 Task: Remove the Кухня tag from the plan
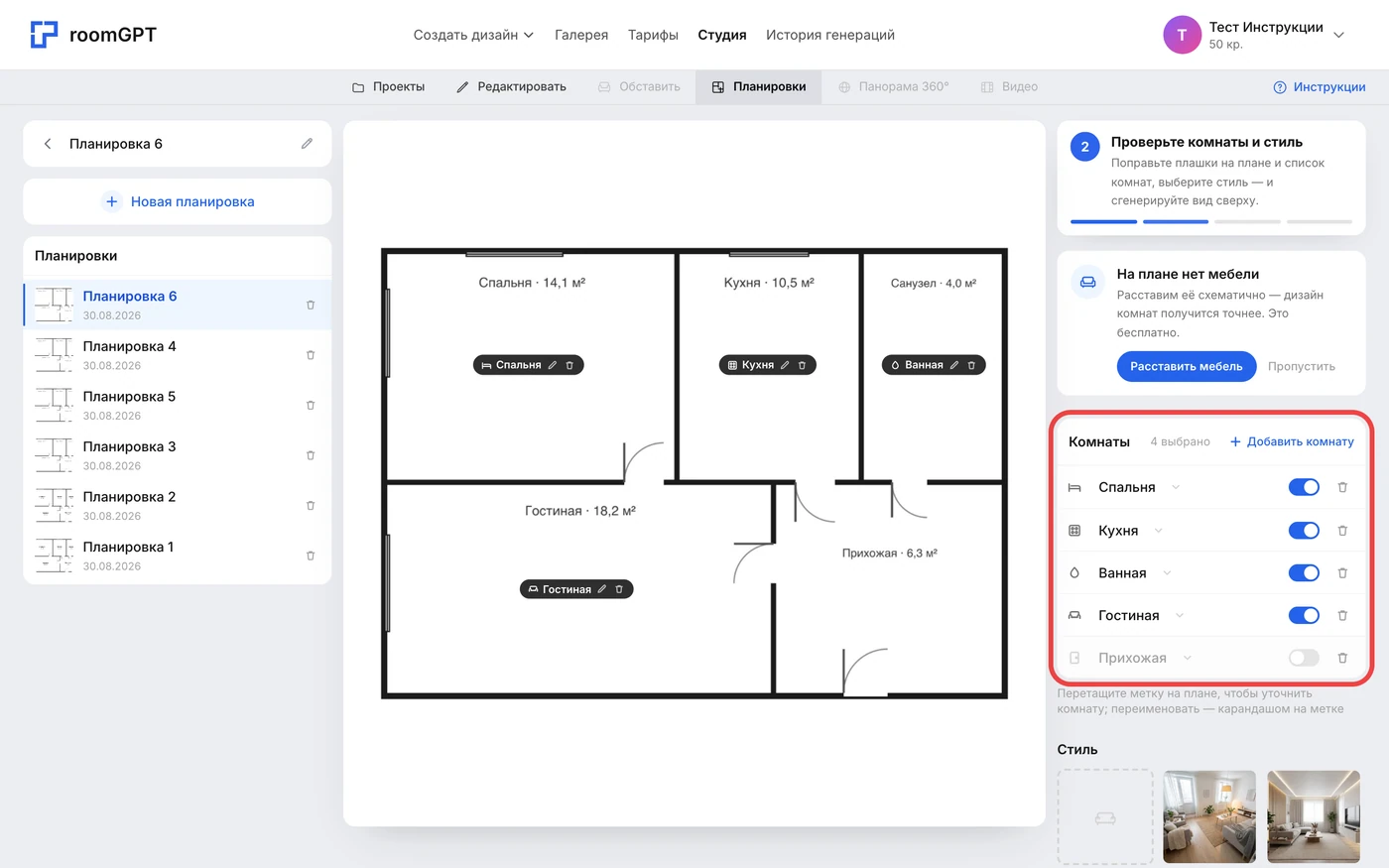coord(802,365)
